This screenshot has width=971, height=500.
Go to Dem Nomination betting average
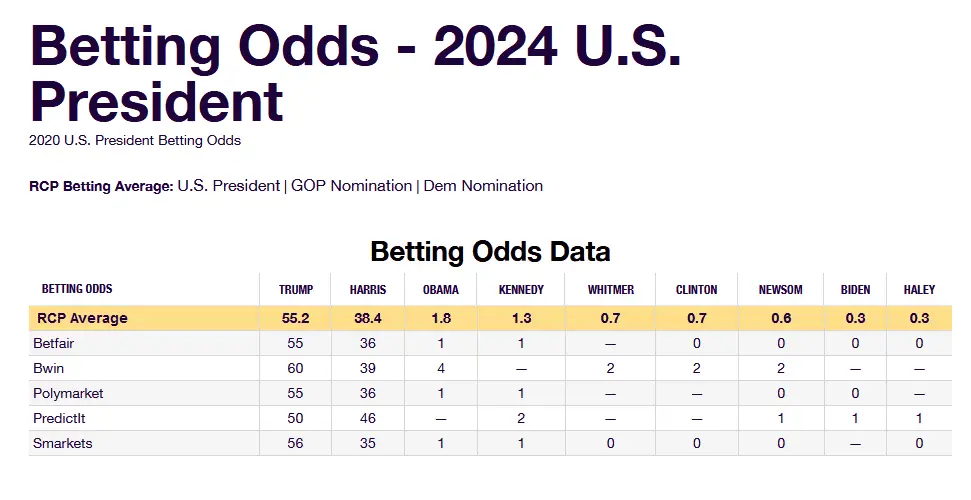483,186
